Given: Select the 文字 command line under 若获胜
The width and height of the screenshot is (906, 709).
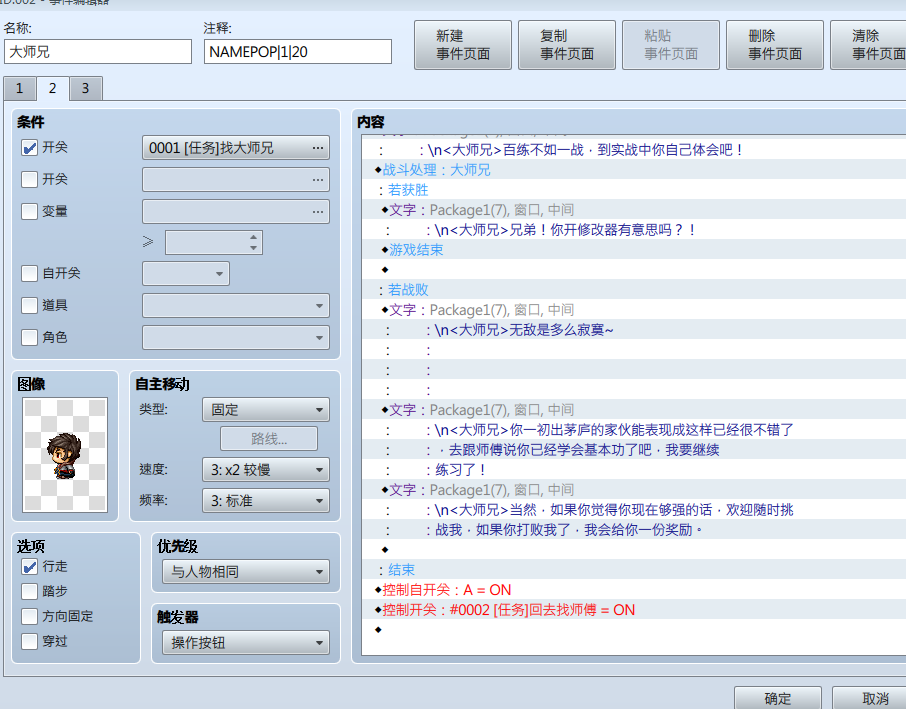Looking at the screenshot, I should click(x=634, y=210).
